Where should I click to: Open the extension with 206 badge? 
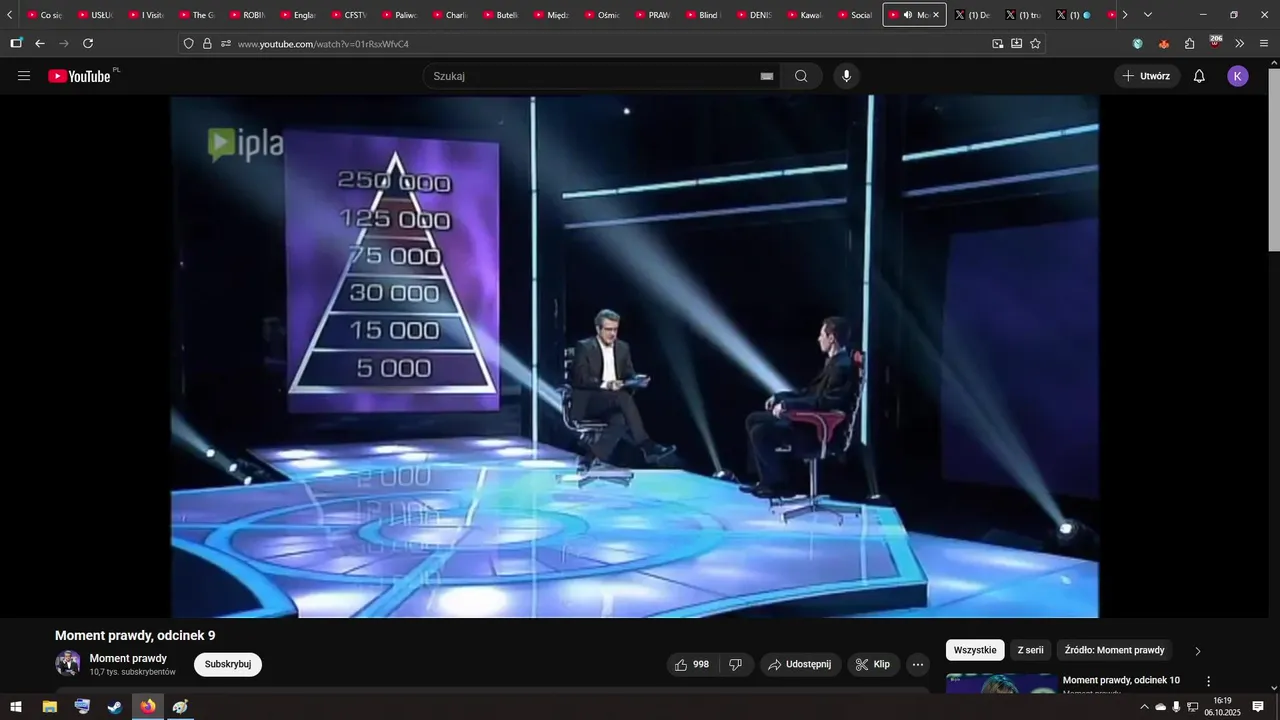pos(1215,43)
